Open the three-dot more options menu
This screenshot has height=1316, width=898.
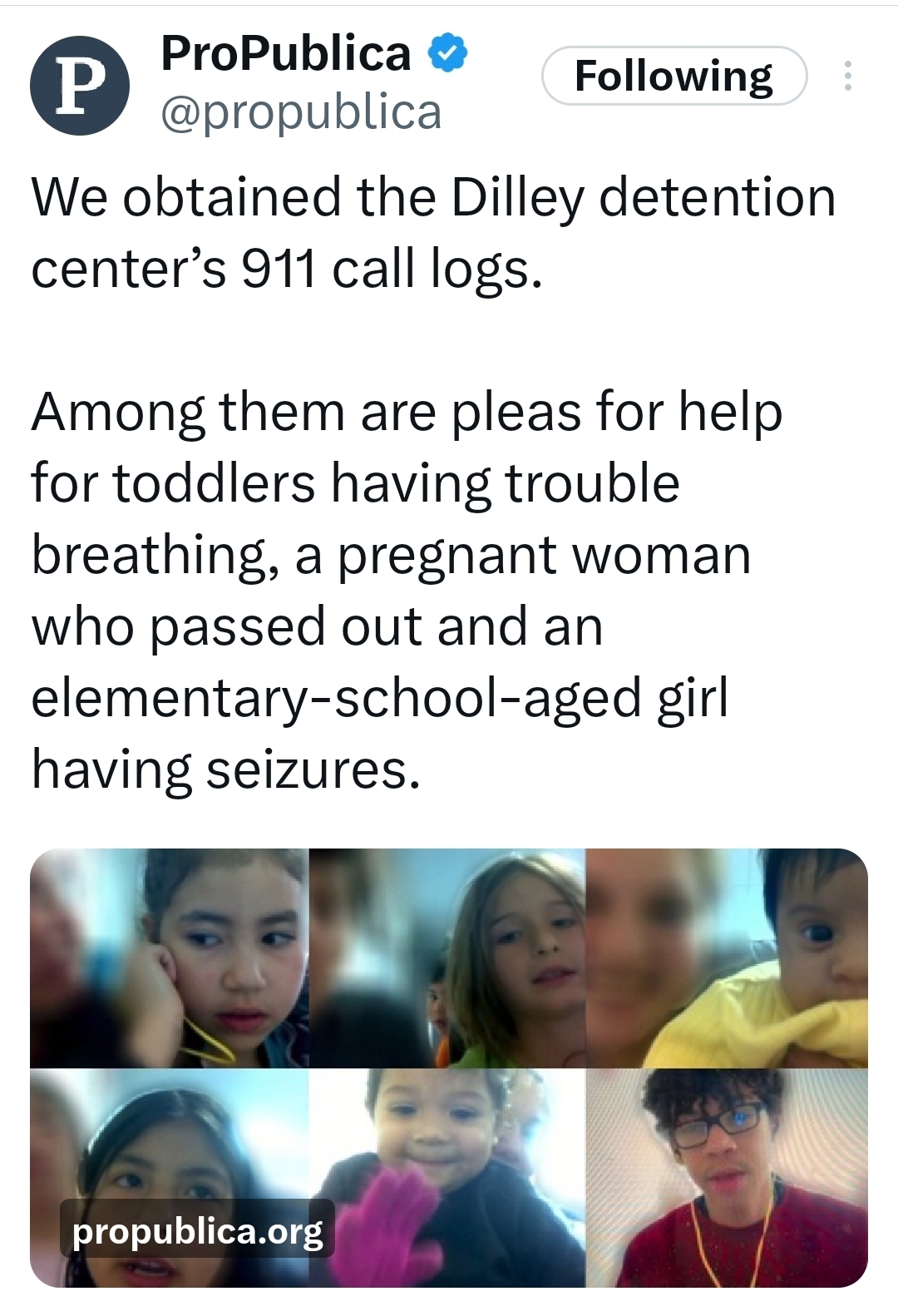click(x=847, y=76)
